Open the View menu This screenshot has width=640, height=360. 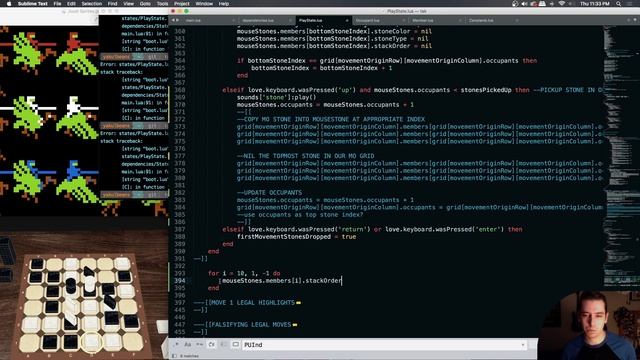(x=129, y=4)
